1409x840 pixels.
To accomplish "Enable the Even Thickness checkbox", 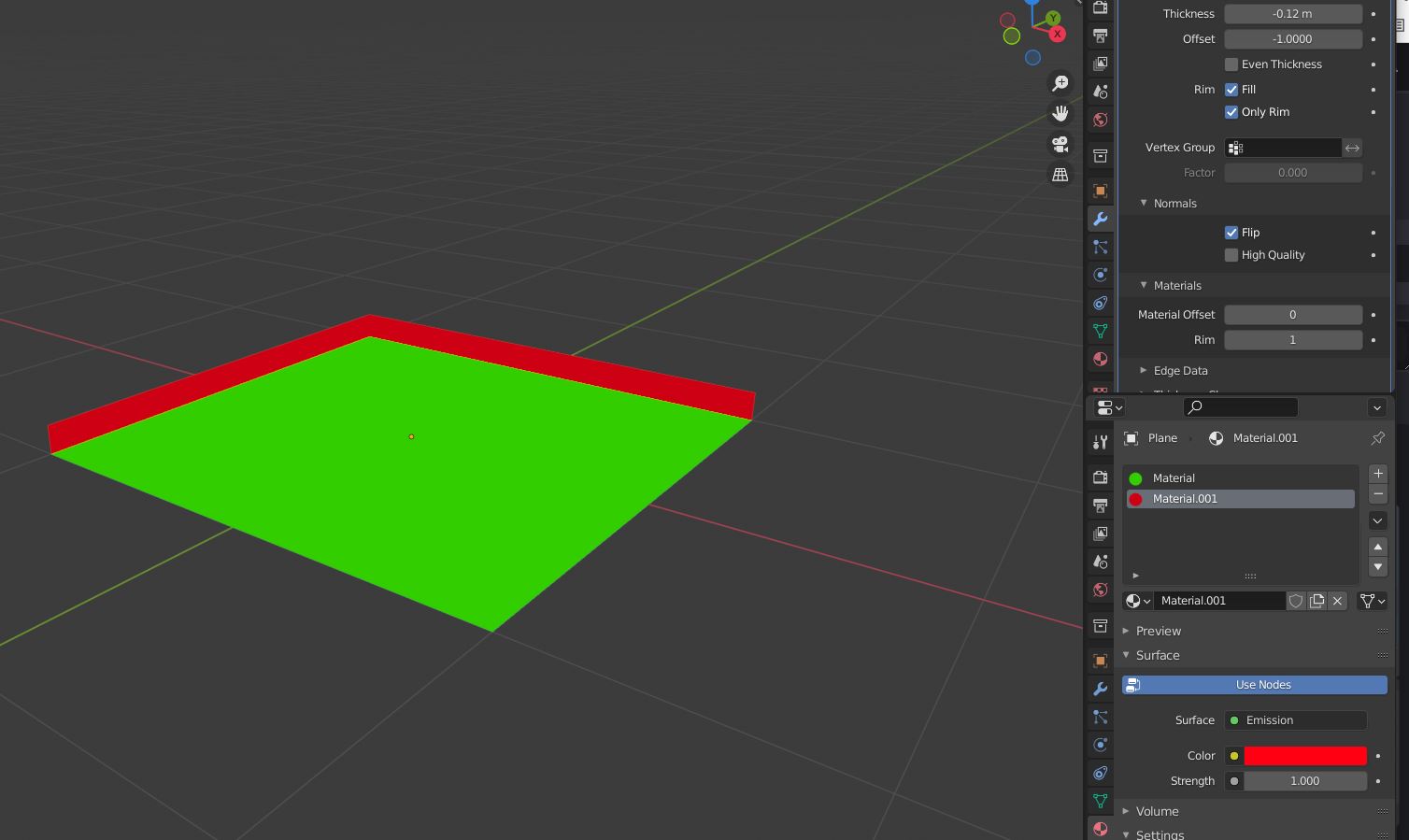I will [1231, 64].
